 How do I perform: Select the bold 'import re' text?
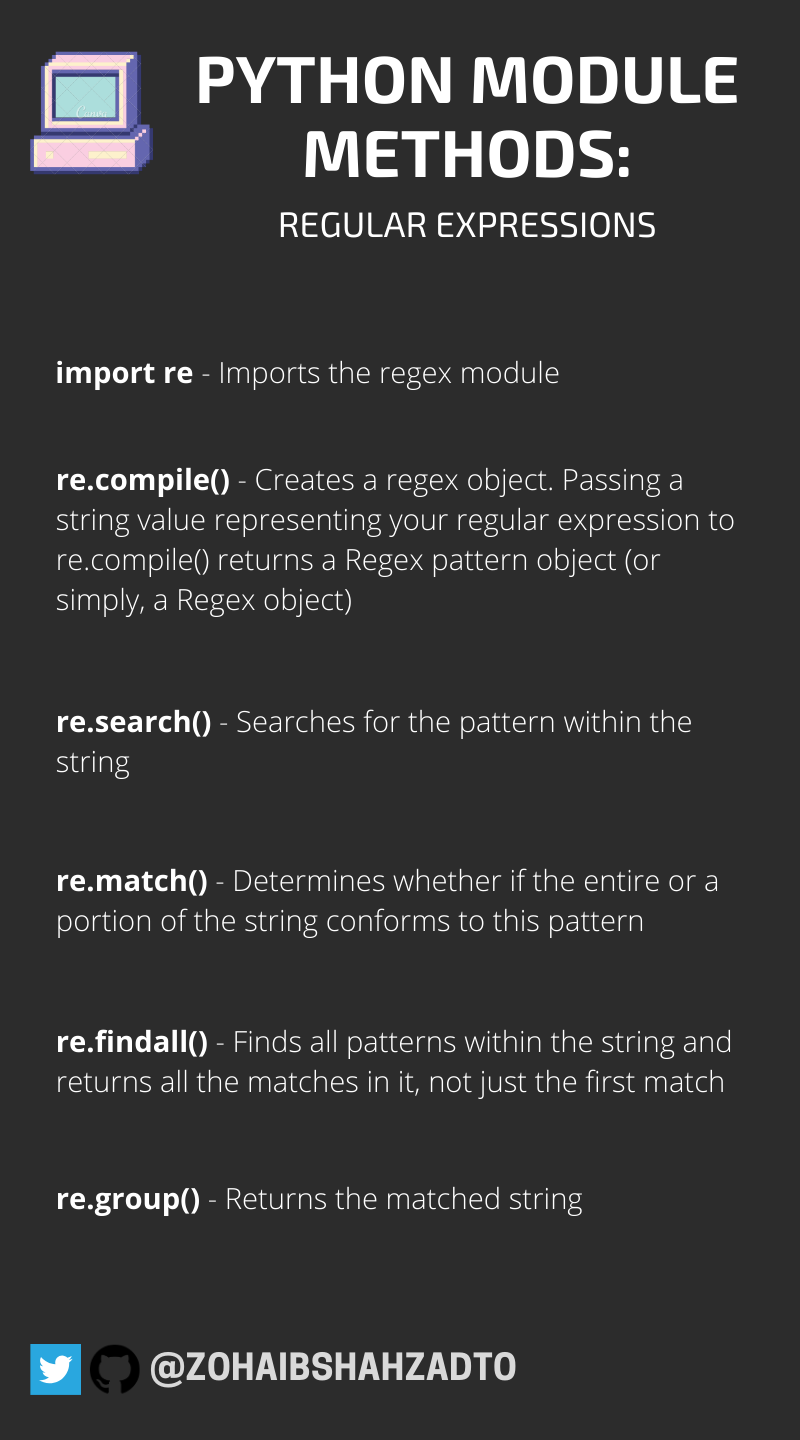pyautogui.click(x=124, y=373)
